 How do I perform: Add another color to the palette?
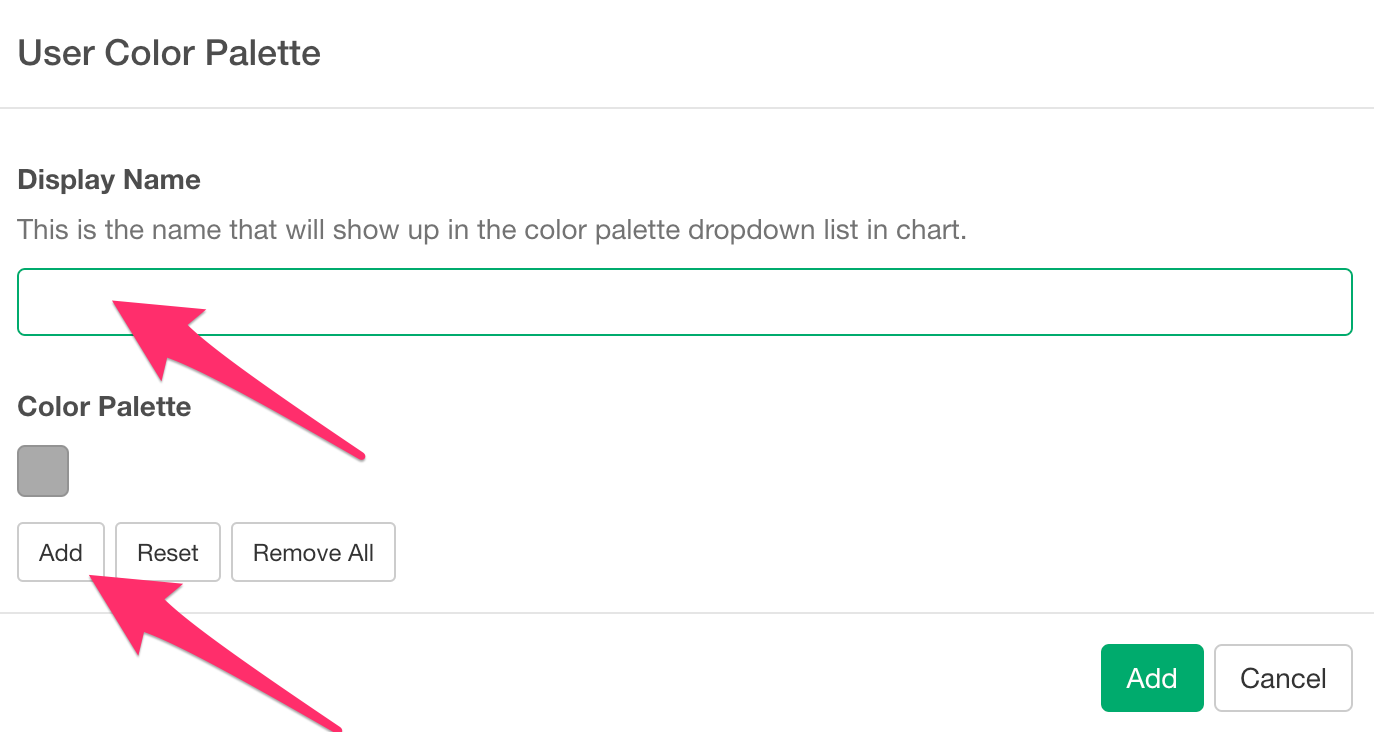coord(61,552)
